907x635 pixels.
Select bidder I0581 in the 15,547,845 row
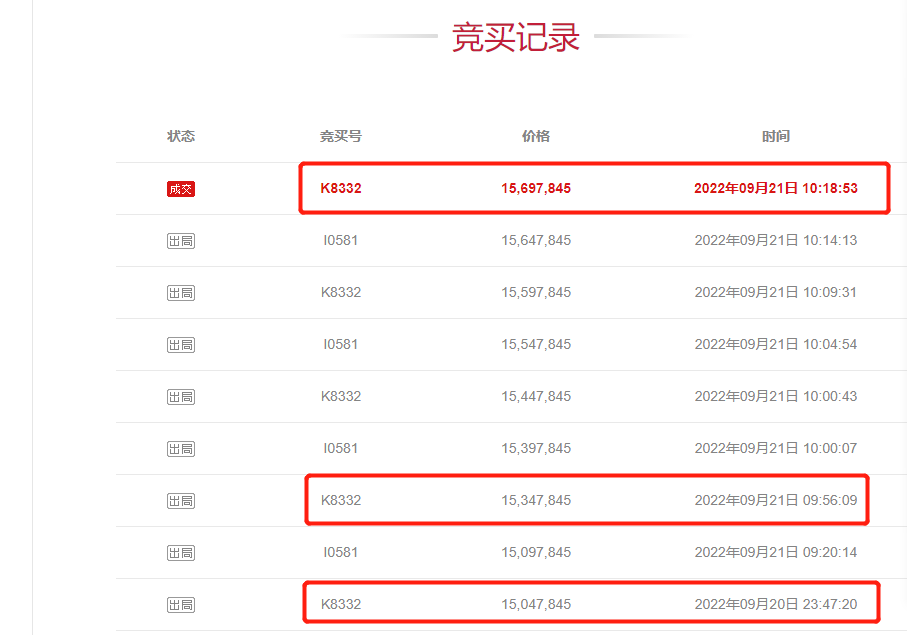(341, 345)
